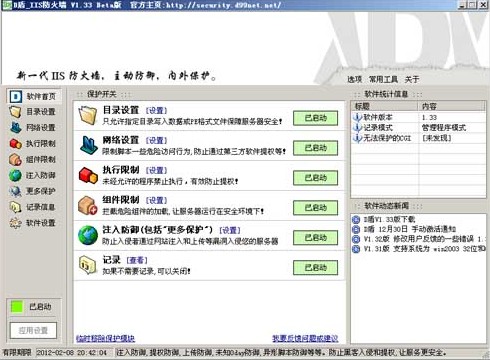Click the large folder icon beside 目录设置

[x=88, y=115]
